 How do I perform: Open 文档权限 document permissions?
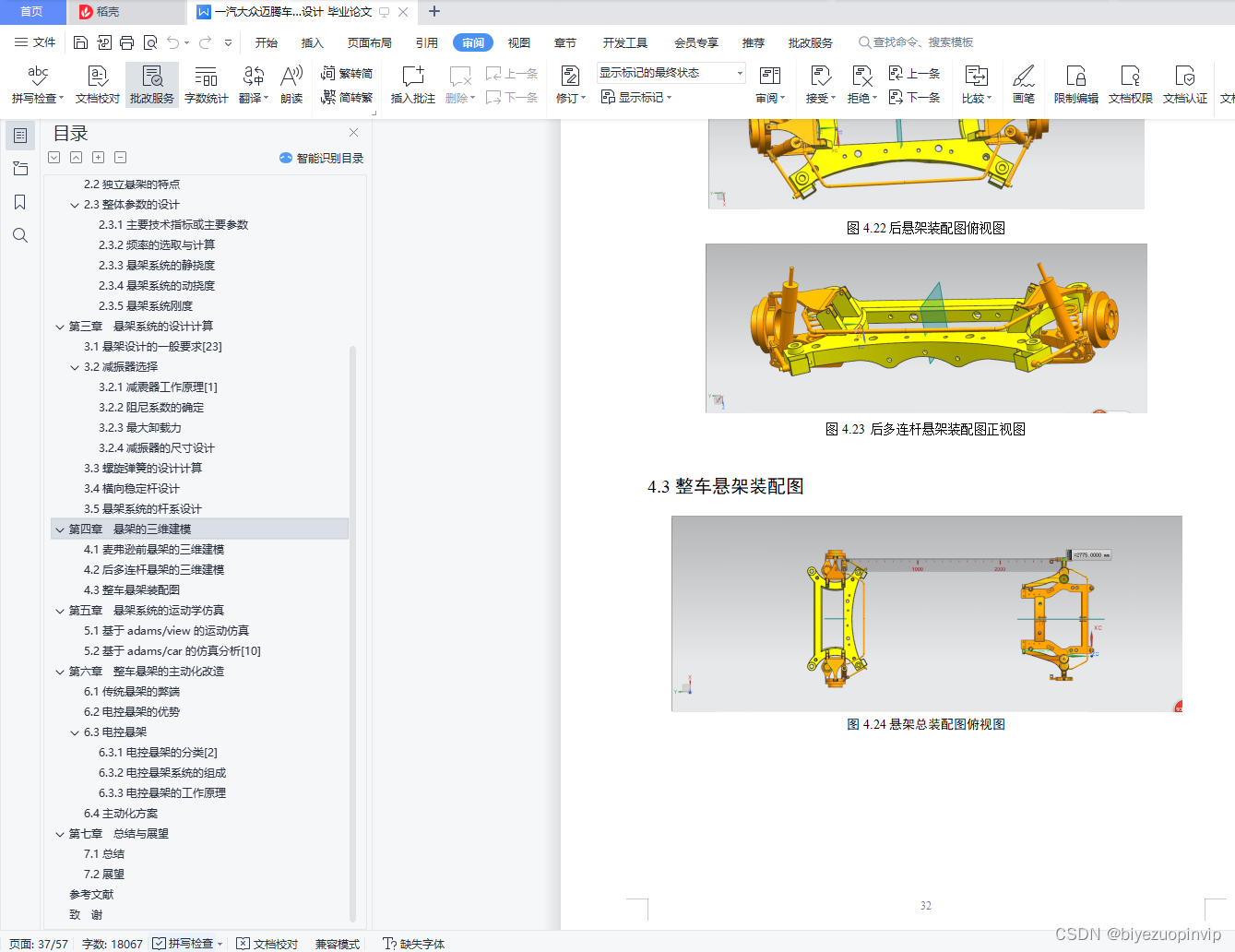(x=1130, y=85)
